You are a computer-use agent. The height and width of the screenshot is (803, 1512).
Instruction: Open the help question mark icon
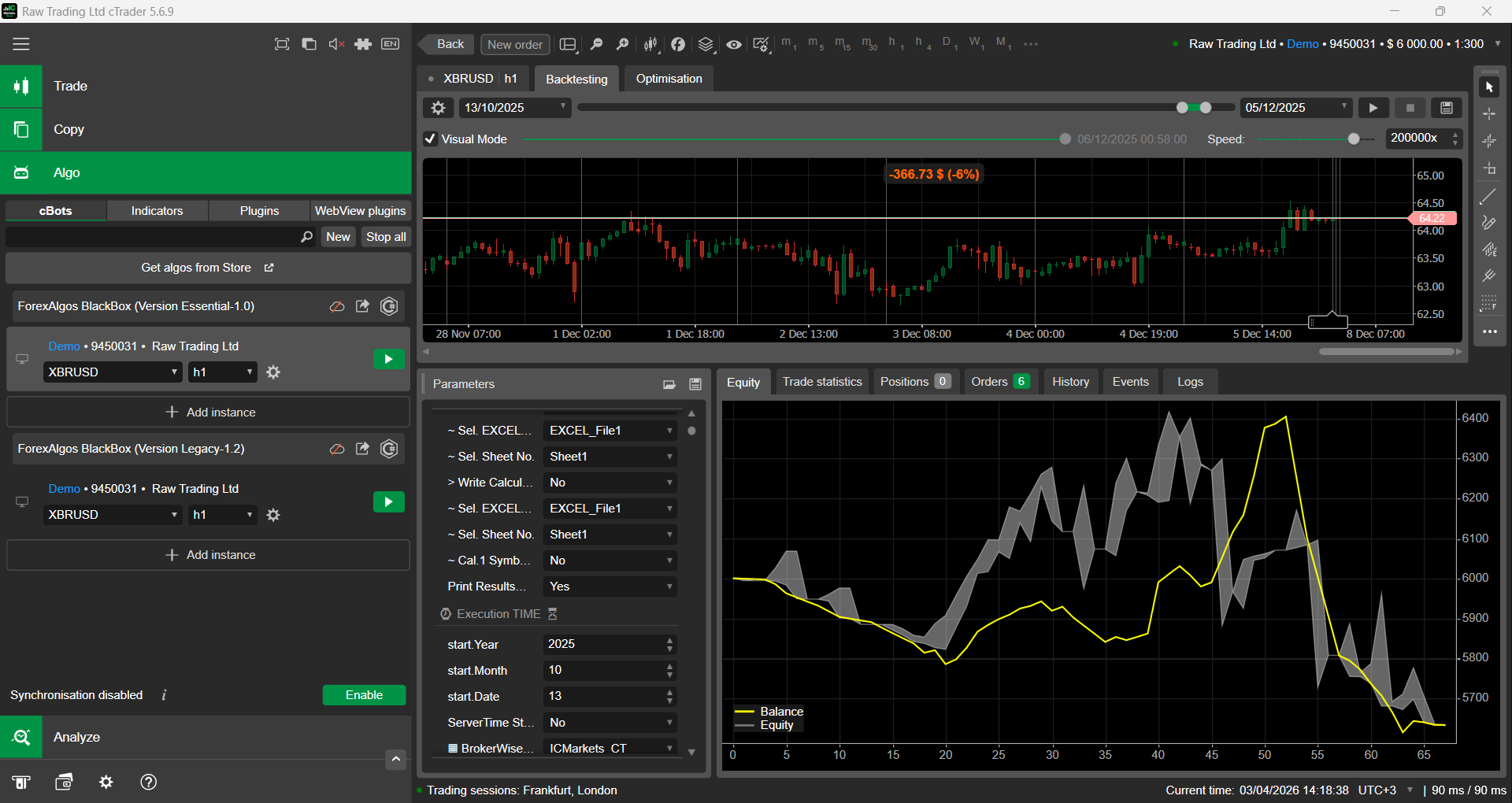click(148, 782)
